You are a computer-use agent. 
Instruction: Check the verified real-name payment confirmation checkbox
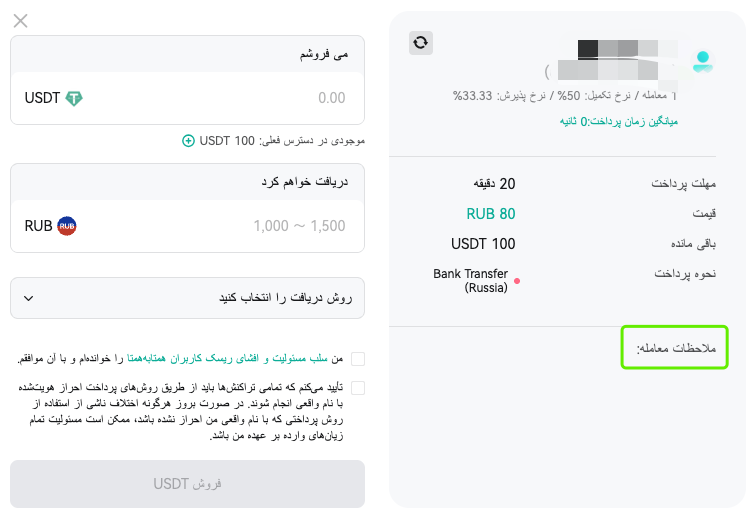coord(358,388)
